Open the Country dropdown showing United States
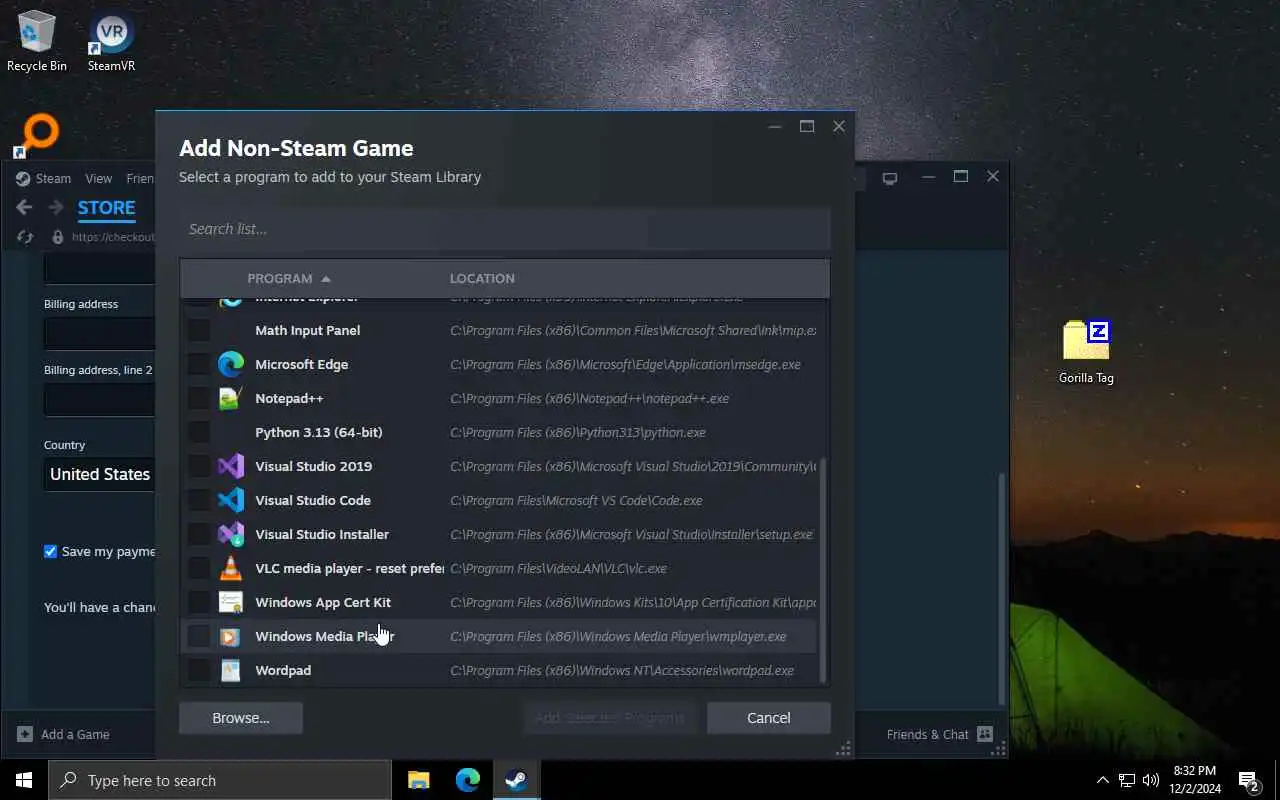The image size is (1280, 800). pyautogui.click(x=100, y=474)
